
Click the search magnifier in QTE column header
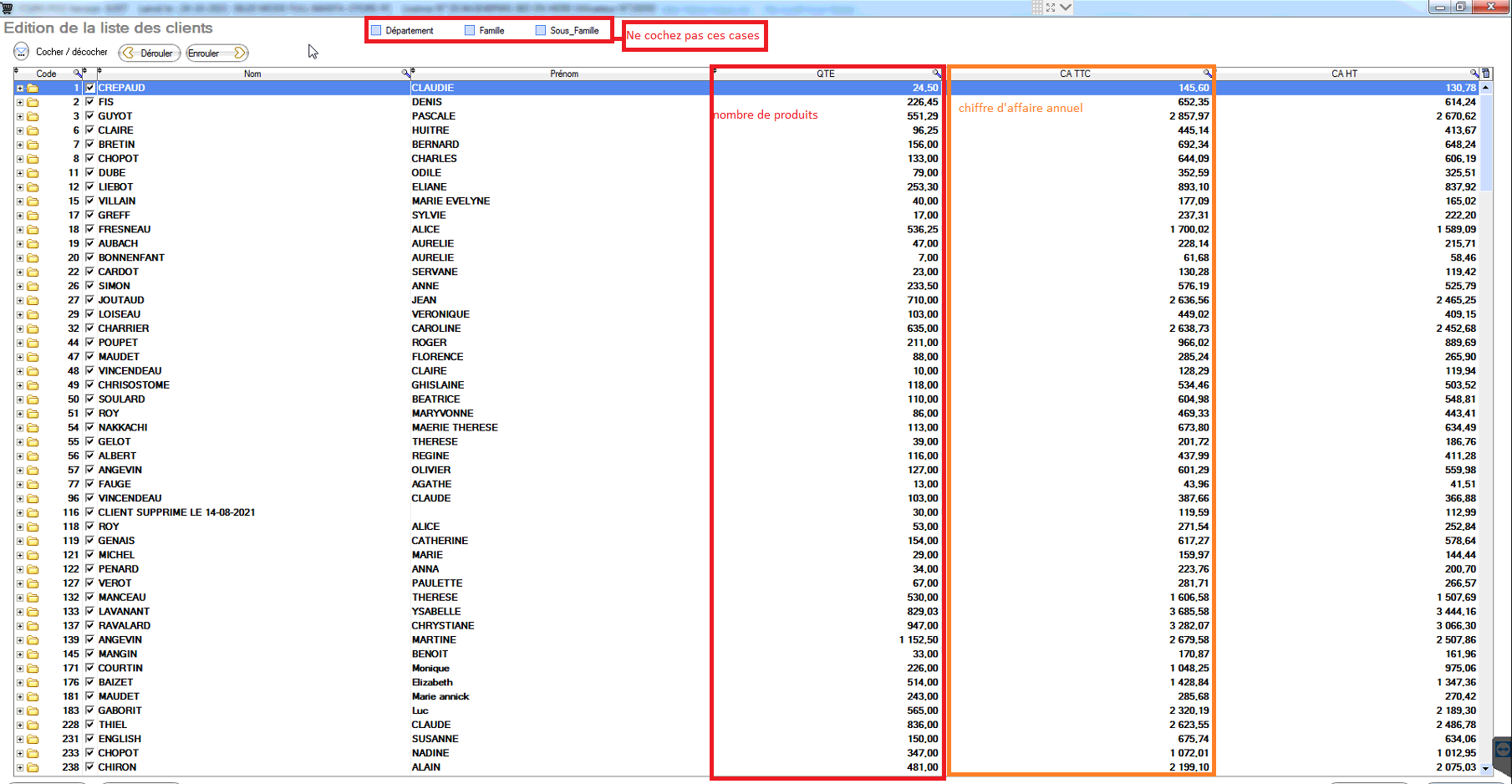937,74
